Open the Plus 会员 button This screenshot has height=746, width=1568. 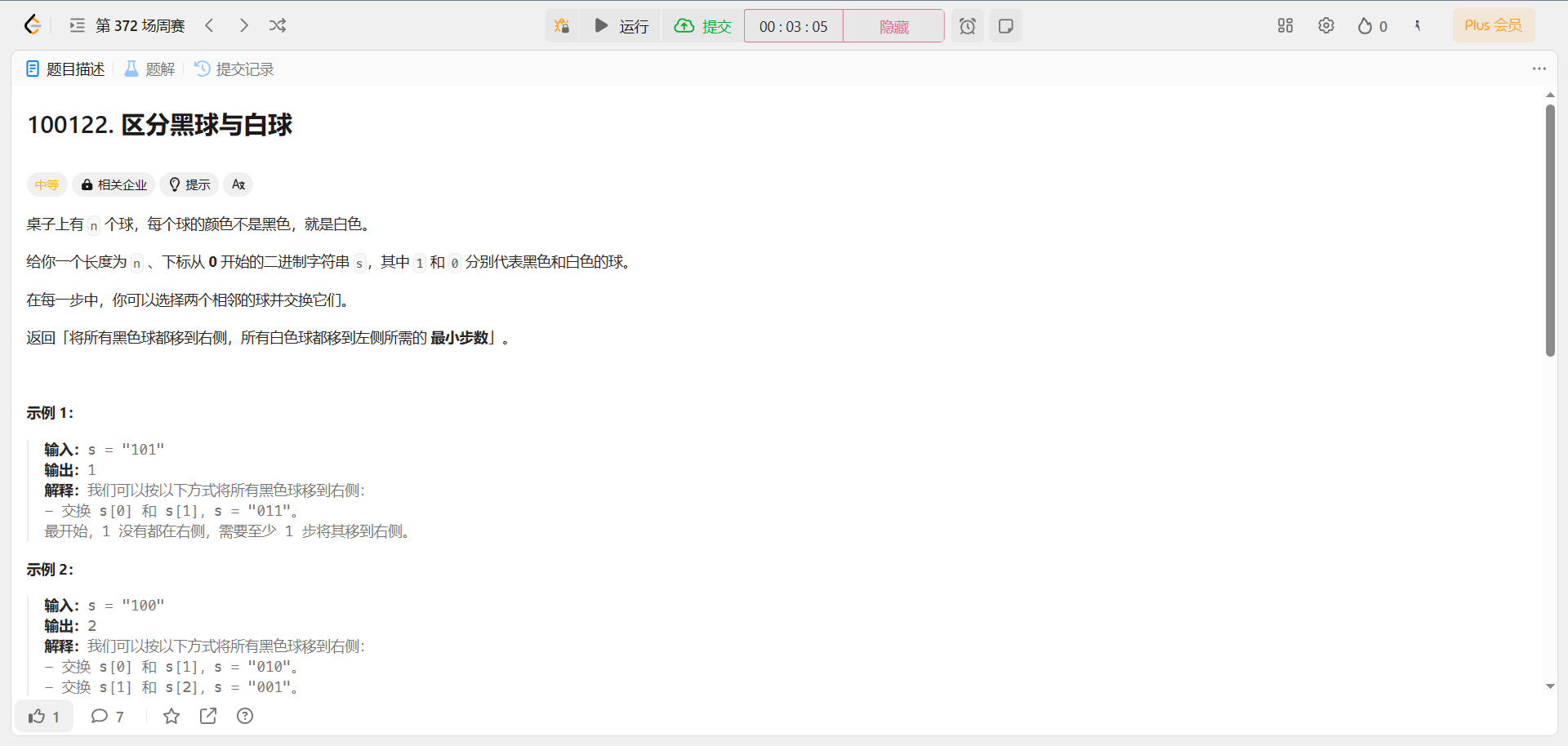click(x=1493, y=25)
